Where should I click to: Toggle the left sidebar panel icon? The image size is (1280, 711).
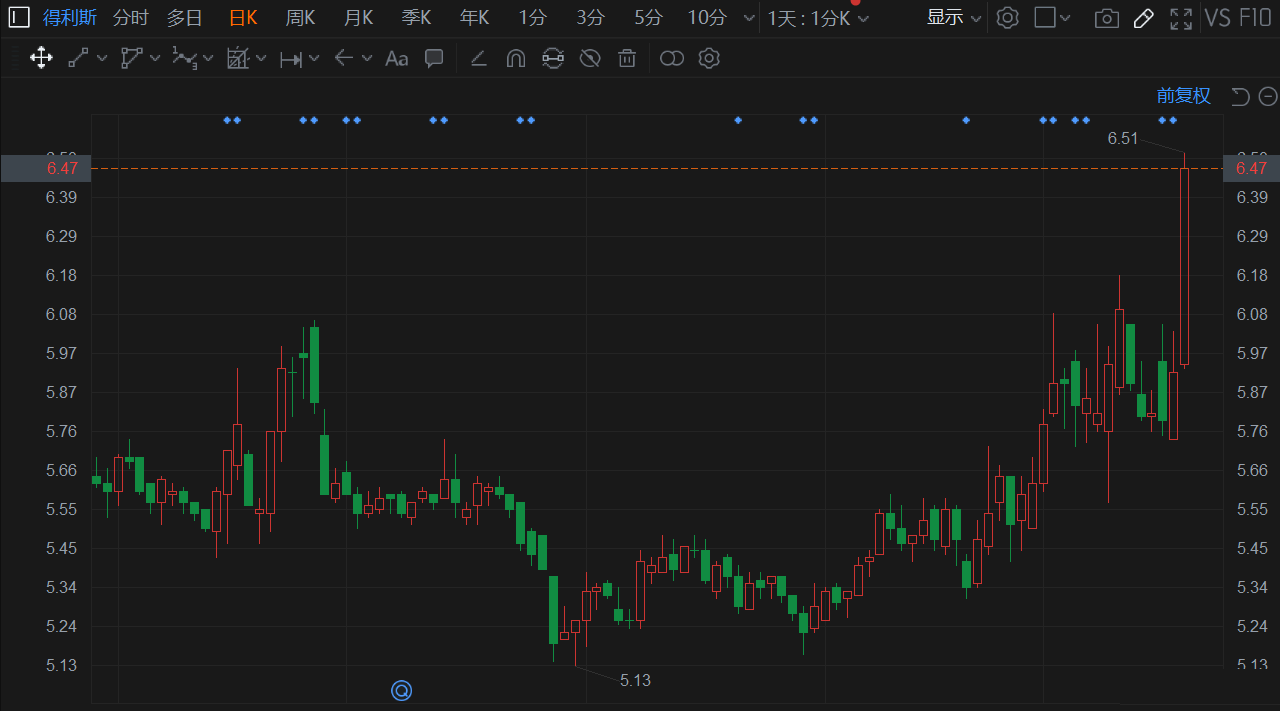pyautogui.click(x=19, y=17)
